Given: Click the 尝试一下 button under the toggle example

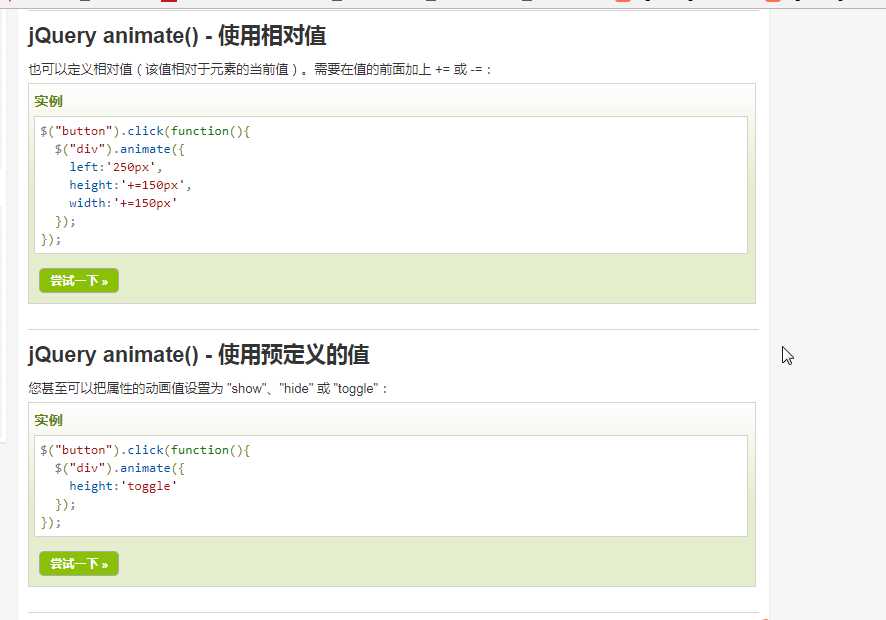Looking at the screenshot, I should point(79,563).
